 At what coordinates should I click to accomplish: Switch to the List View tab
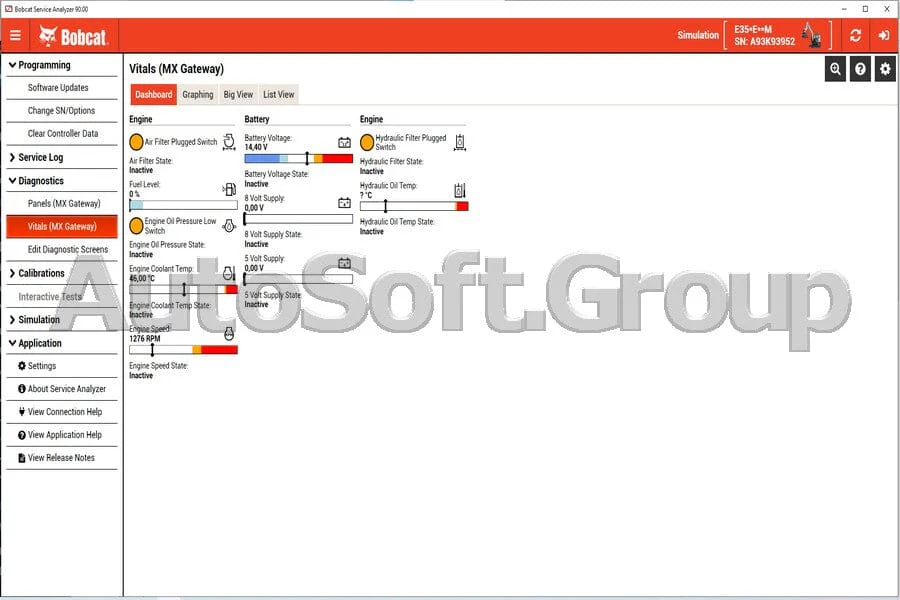coord(278,95)
